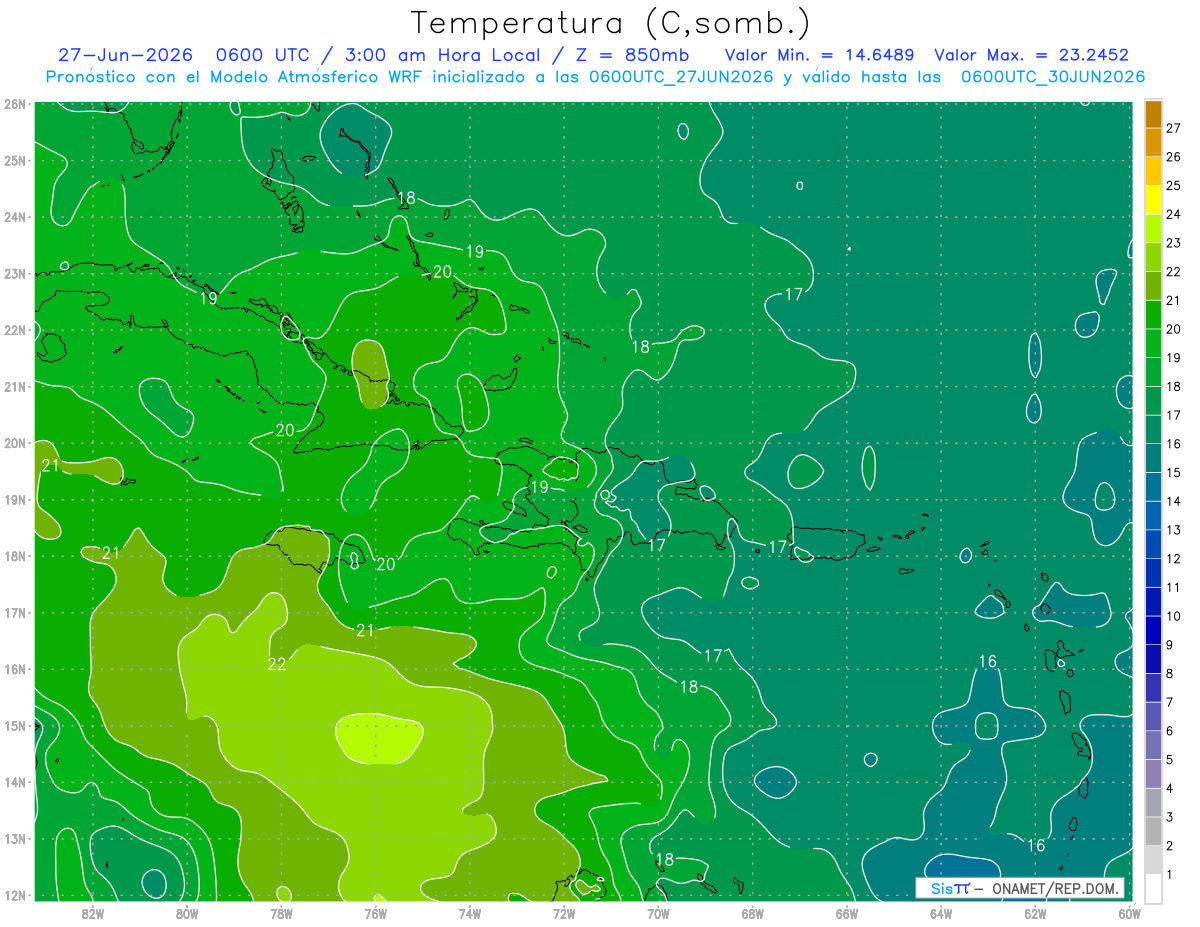Click the '66W' longitude axis label
The width and height of the screenshot is (1200, 927).
[x=846, y=913]
